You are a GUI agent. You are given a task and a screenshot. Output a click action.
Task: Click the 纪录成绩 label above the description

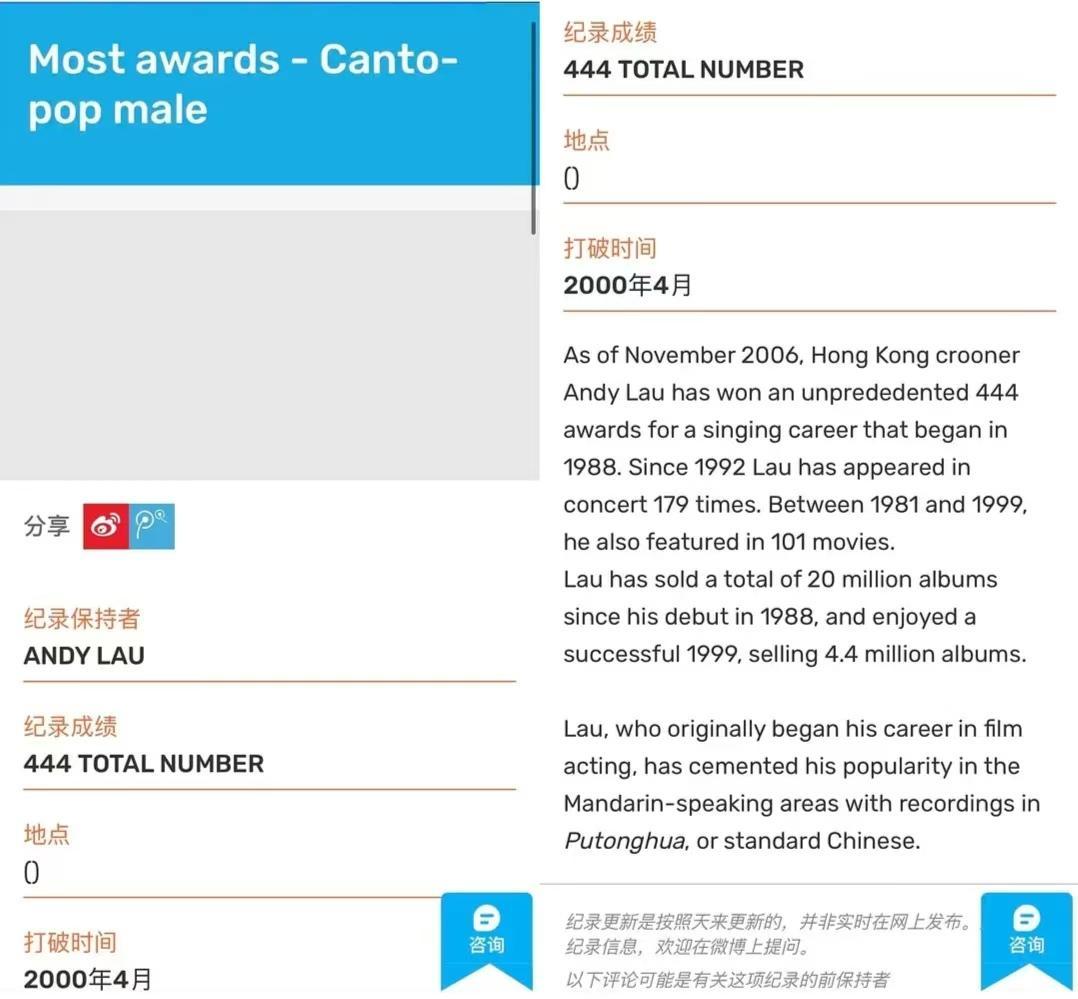tap(610, 32)
